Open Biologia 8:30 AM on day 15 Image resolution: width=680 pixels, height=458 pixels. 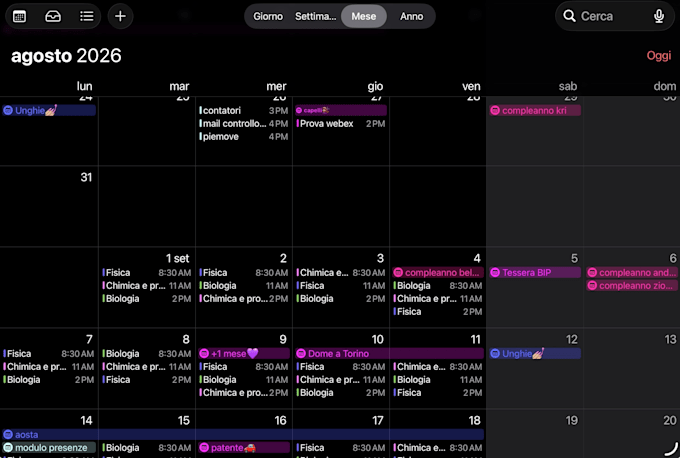tap(147, 448)
